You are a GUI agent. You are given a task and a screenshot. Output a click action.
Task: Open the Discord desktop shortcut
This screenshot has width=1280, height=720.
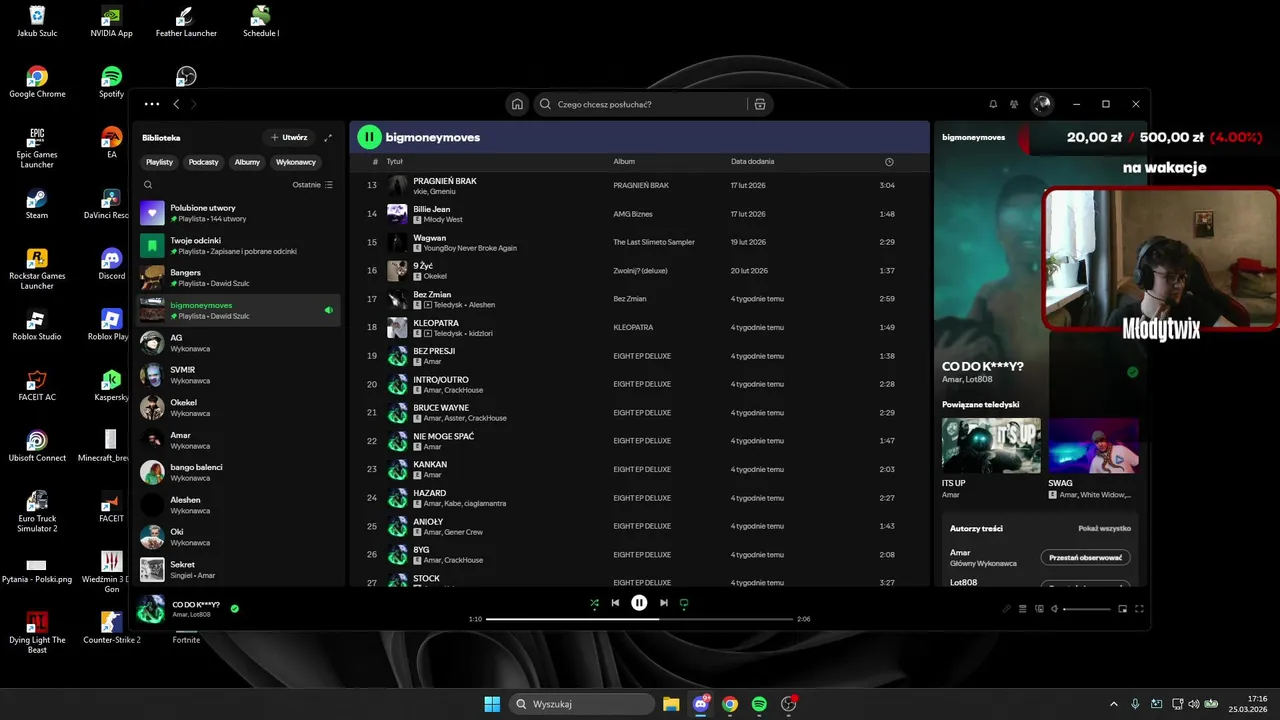click(112, 263)
